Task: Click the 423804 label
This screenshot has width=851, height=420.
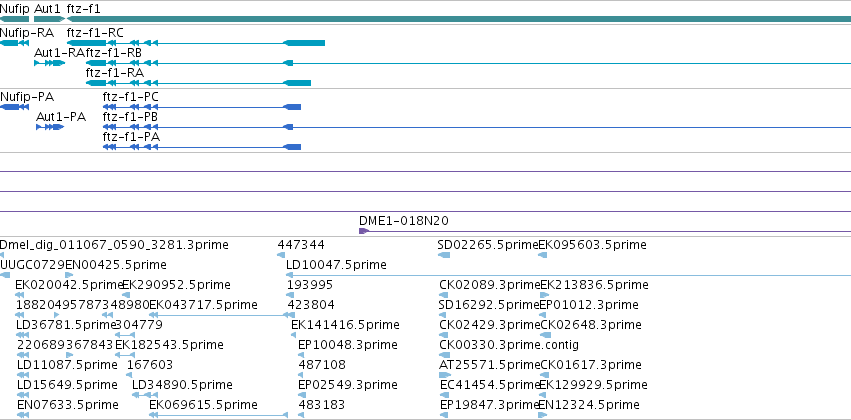Action: pos(311,305)
